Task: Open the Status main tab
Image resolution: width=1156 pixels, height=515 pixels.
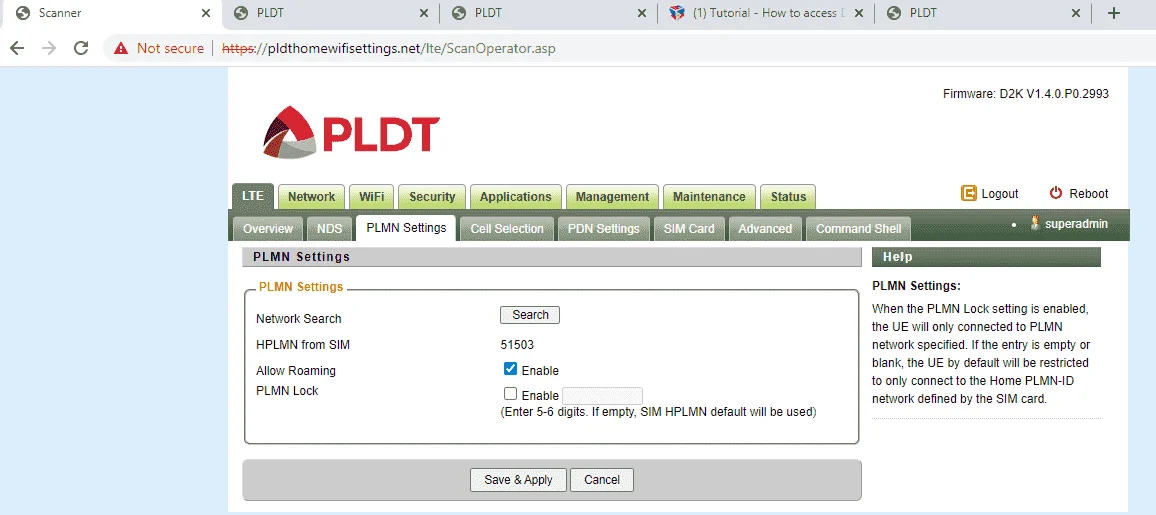Action: (x=788, y=197)
